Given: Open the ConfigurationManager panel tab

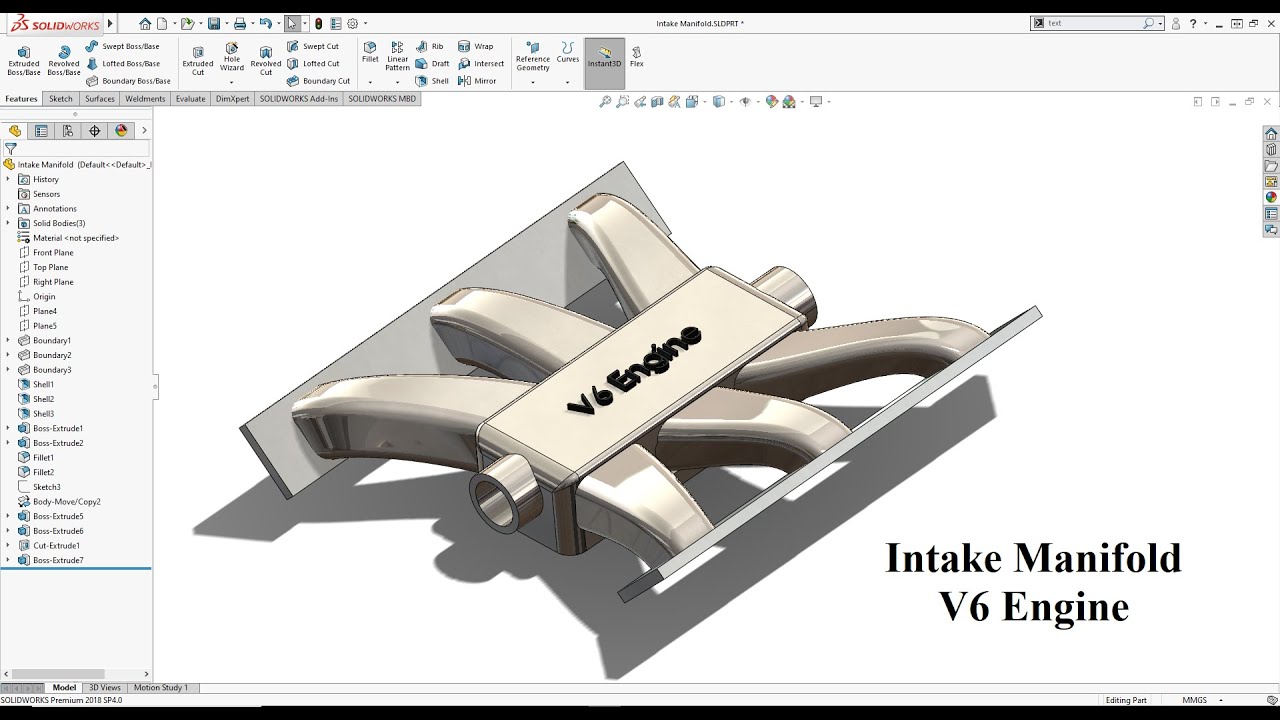Looking at the screenshot, I should coord(68,130).
